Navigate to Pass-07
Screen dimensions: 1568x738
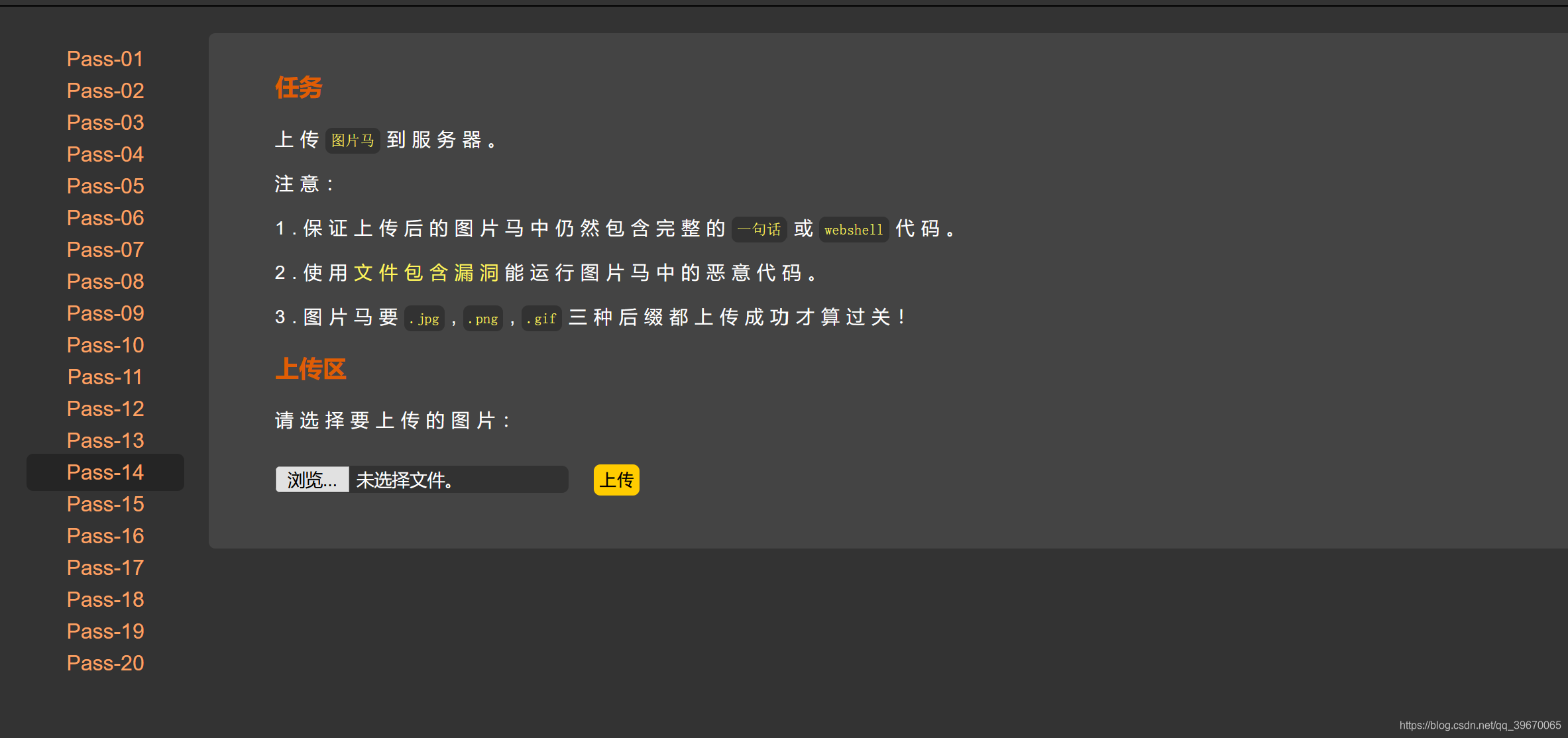(105, 250)
